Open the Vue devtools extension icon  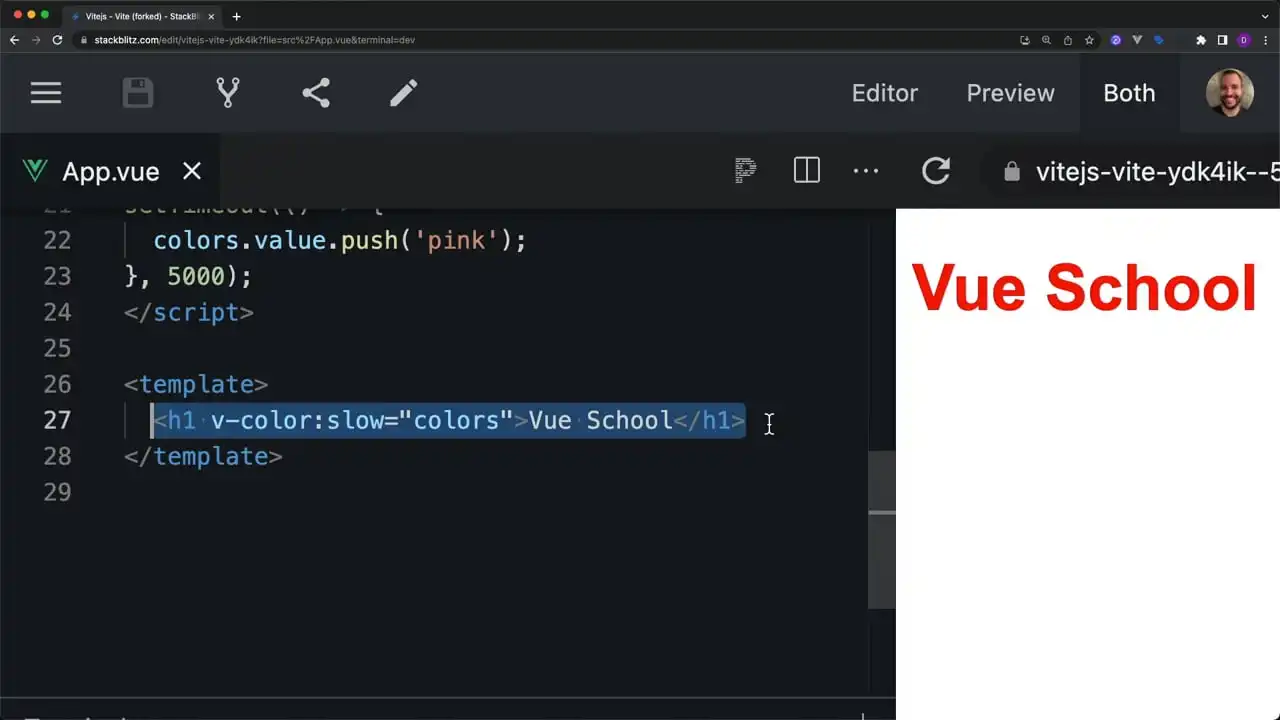1137,40
